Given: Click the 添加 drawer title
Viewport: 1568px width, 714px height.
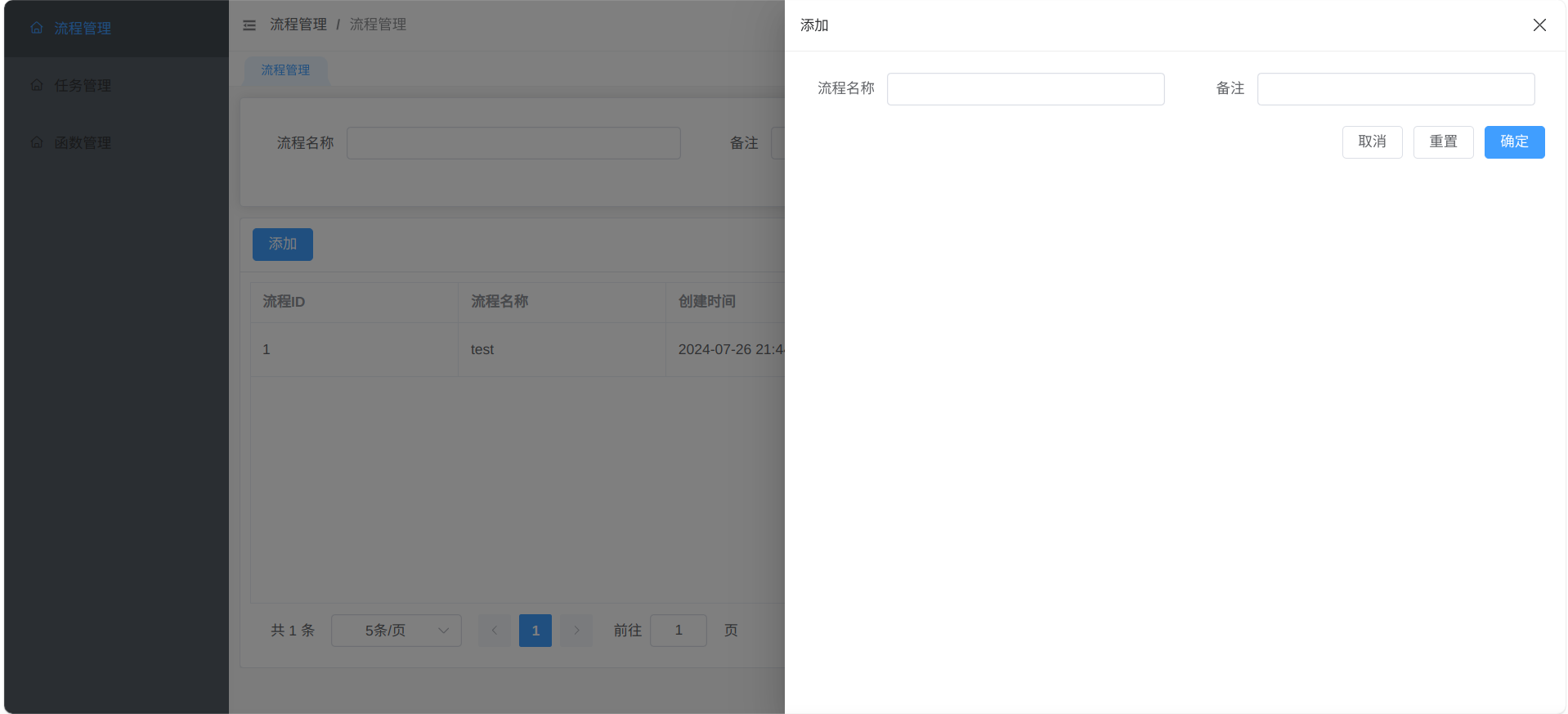Looking at the screenshot, I should click(x=814, y=25).
